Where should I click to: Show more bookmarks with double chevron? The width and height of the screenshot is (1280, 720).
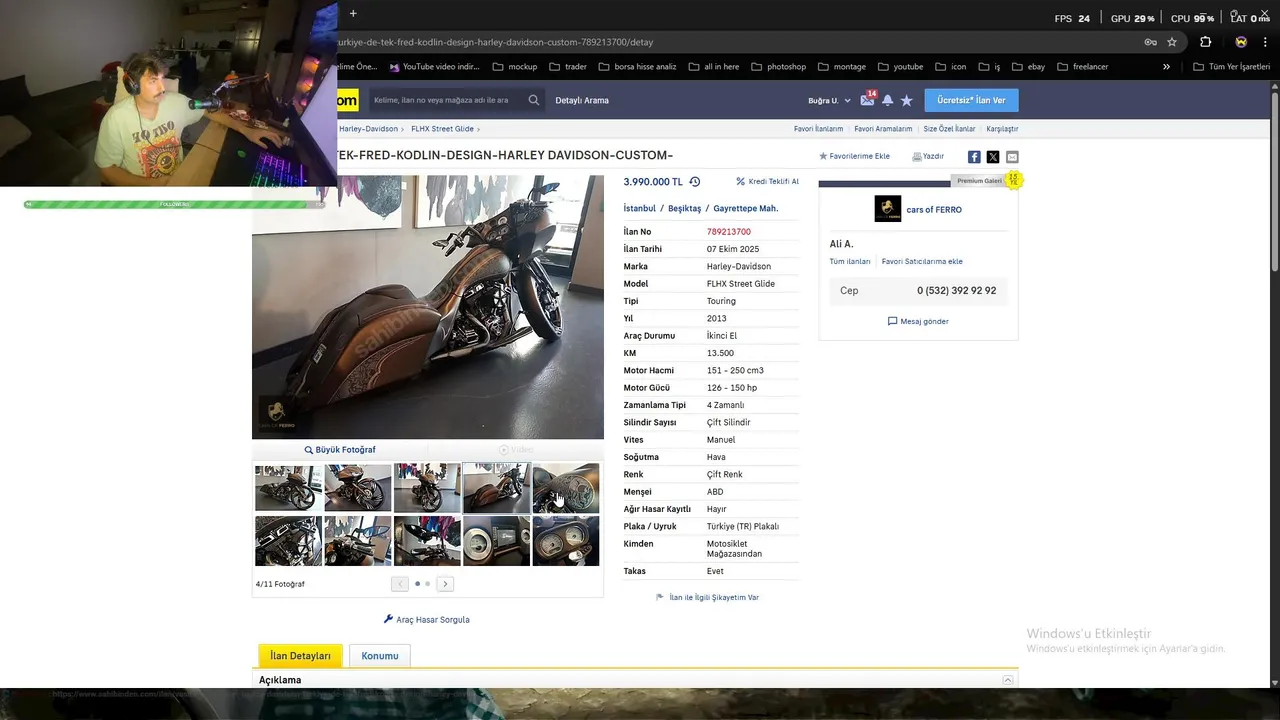pyautogui.click(x=1166, y=67)
